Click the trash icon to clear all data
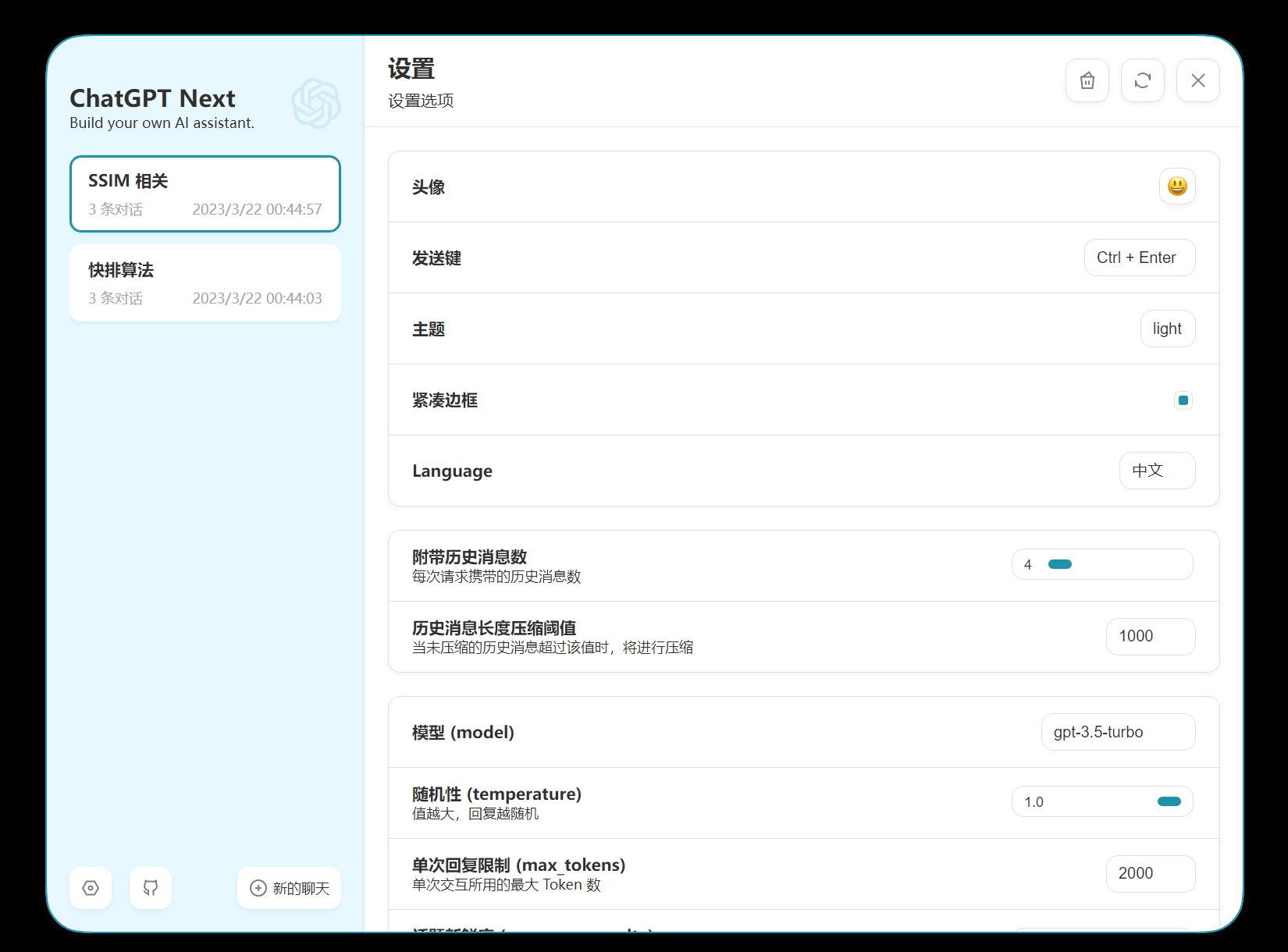Viewport: 1288px width, 952px height. [1087, 80]
